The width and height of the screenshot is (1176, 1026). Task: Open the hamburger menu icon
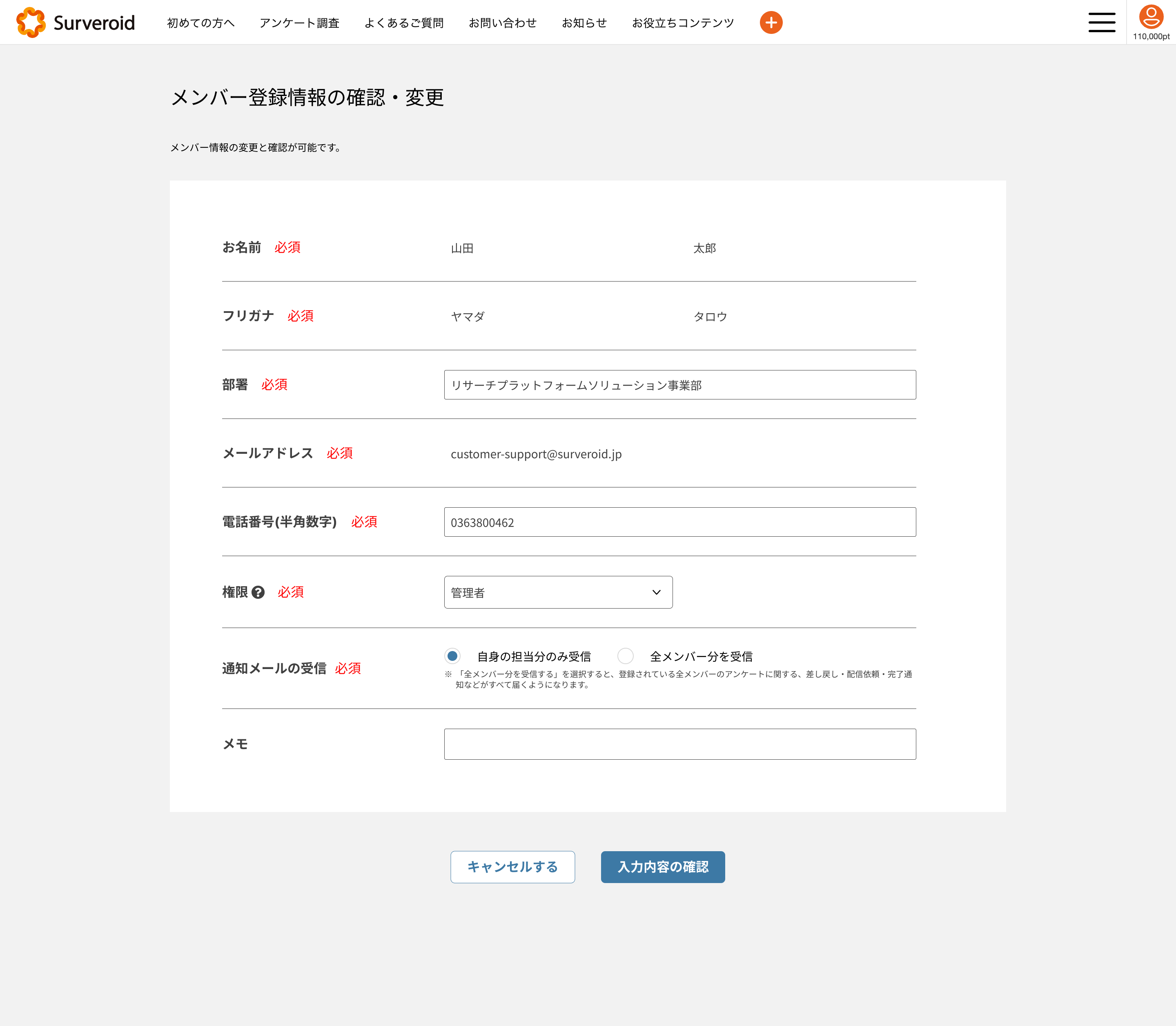1102,22
